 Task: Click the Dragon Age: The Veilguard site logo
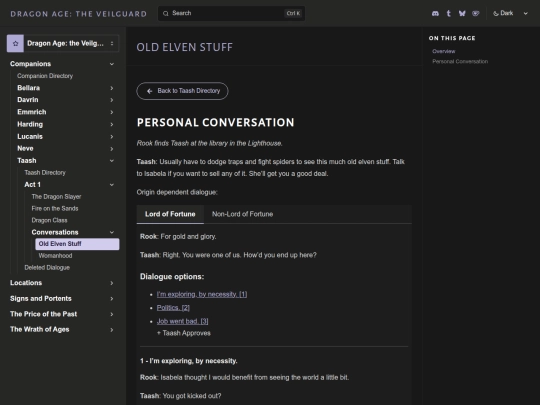click(79, 14)
